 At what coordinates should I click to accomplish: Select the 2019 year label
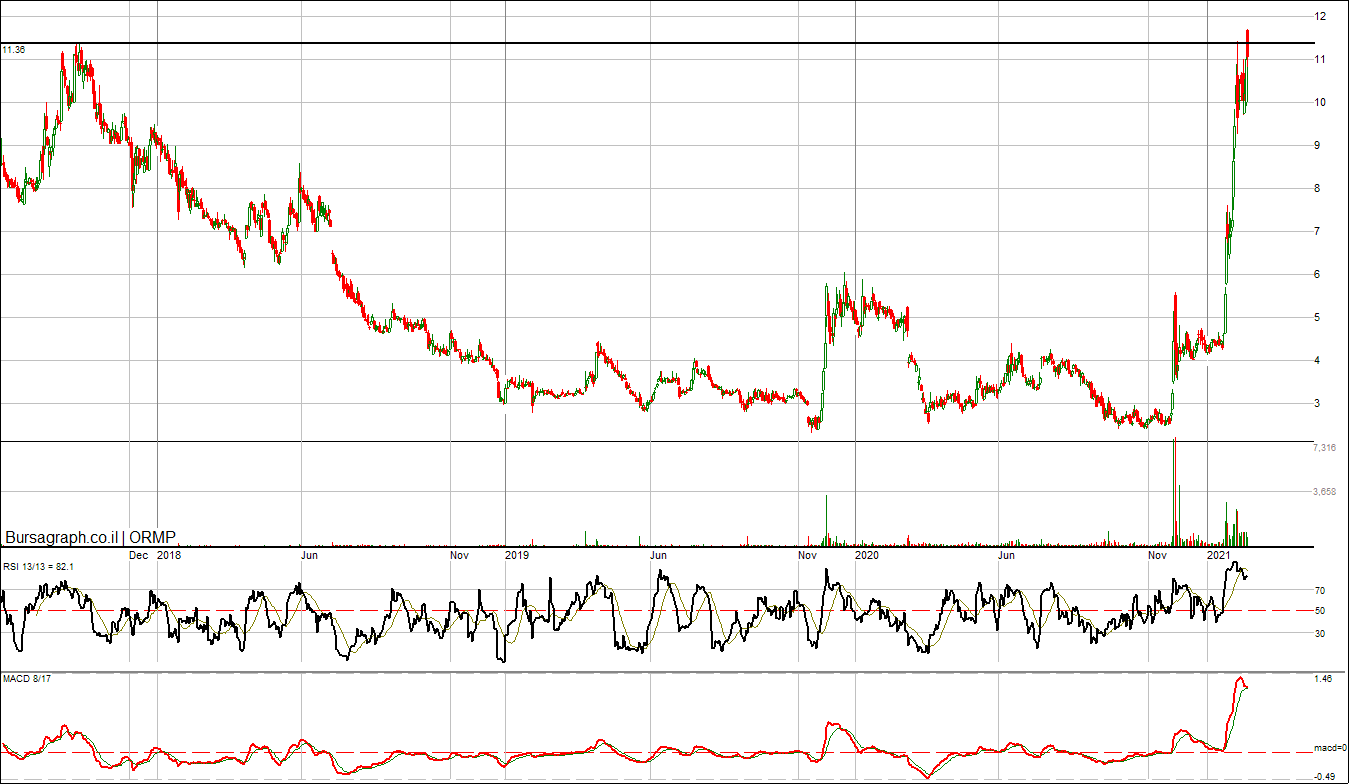517,554
